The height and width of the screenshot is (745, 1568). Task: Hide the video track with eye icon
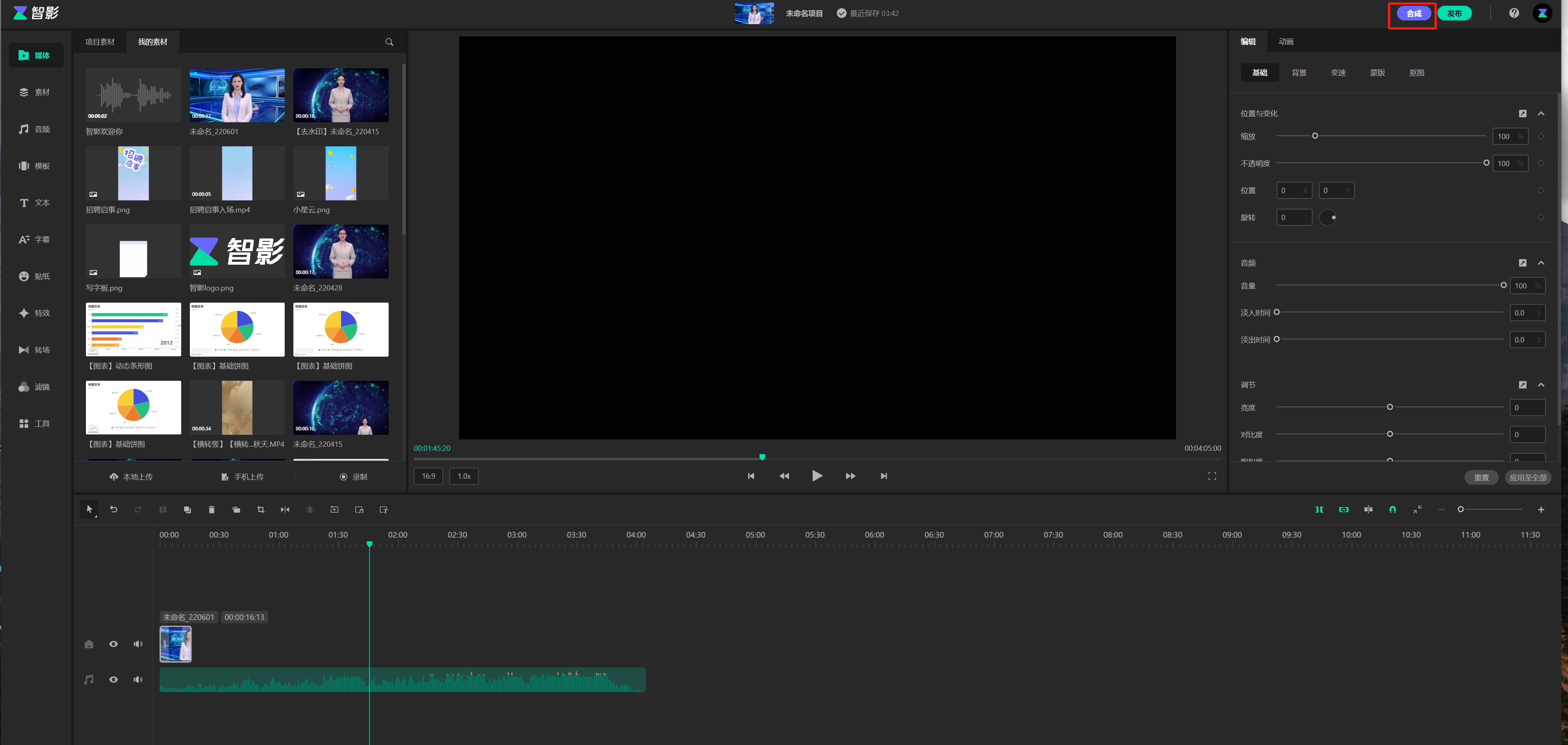113,644
